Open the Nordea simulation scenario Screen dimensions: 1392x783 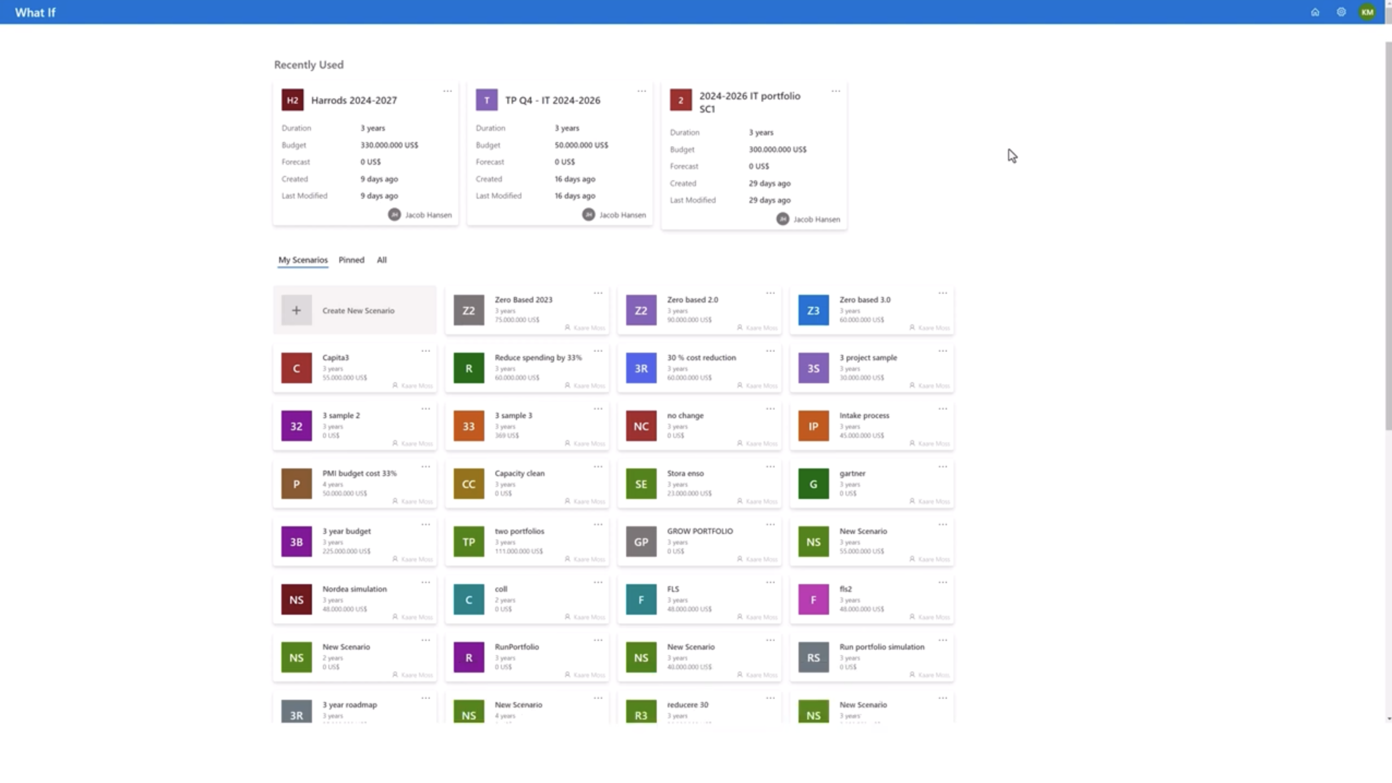354,589
